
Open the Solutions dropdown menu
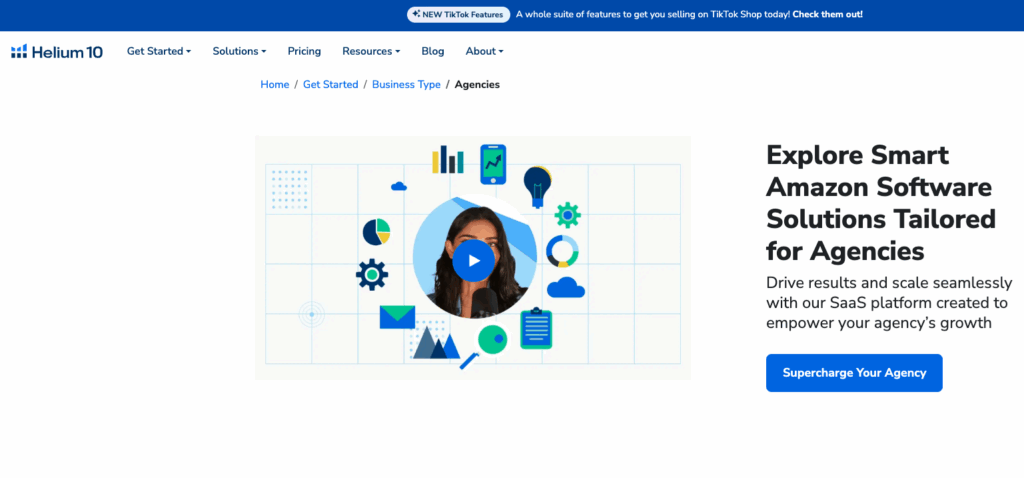point(239,51)
